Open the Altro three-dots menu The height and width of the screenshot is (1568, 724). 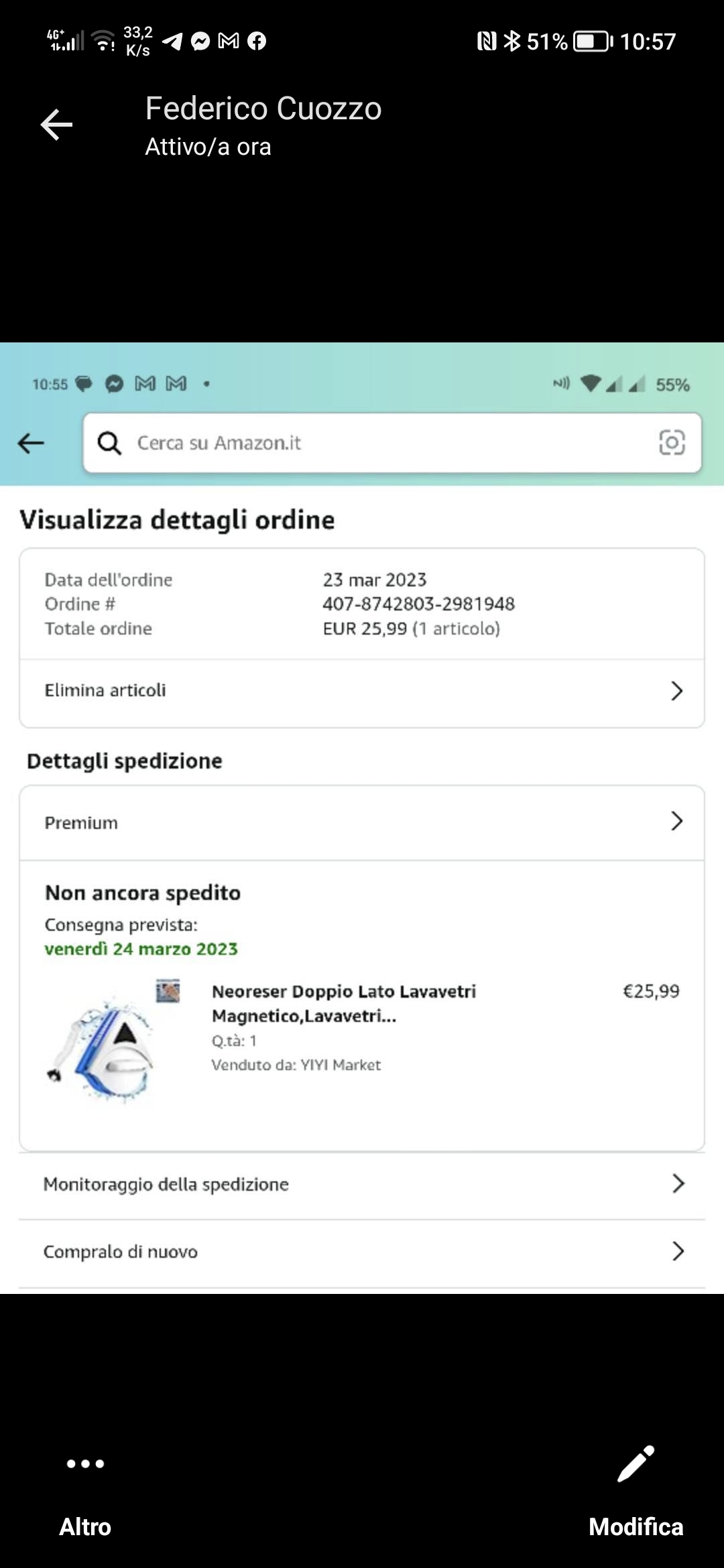85,1463
